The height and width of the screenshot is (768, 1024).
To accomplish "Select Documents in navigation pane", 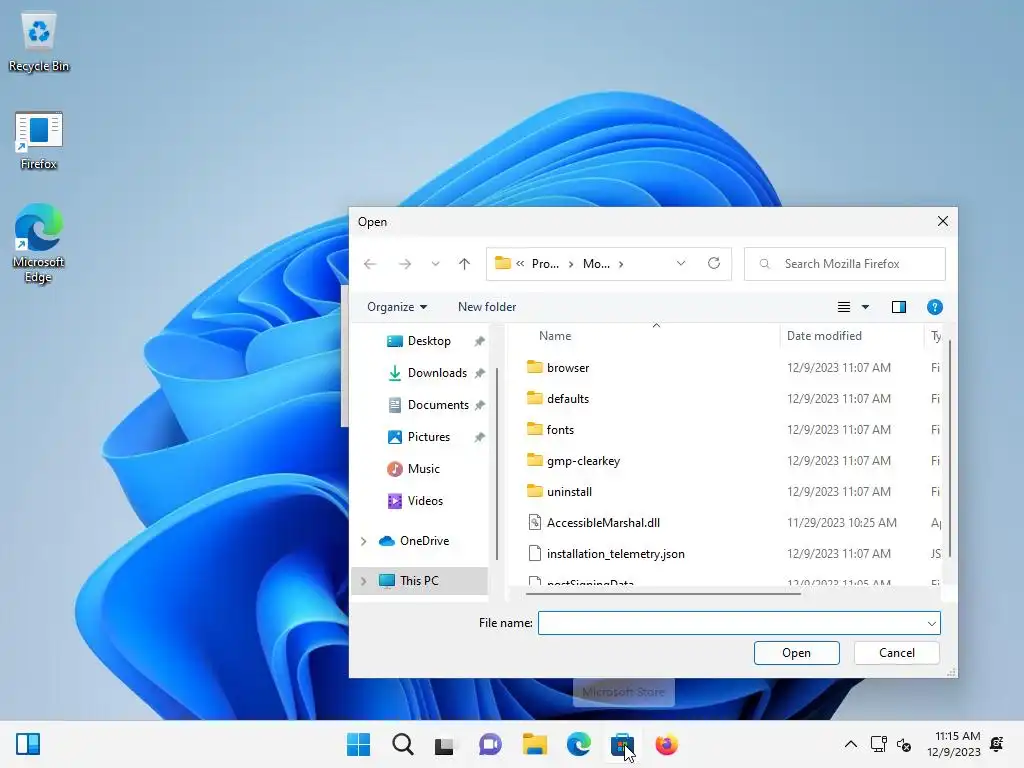I will [438, 405].
